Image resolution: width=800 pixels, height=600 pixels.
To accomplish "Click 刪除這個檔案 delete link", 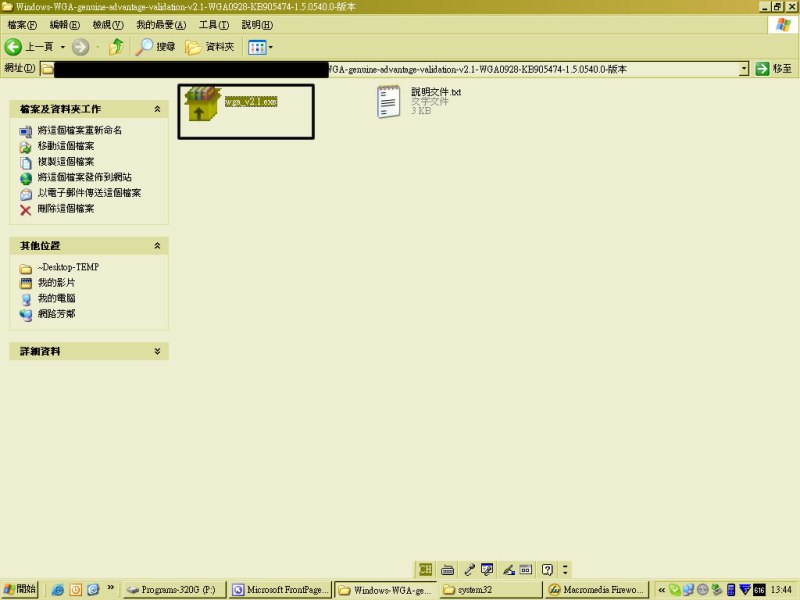I will 66,209.
